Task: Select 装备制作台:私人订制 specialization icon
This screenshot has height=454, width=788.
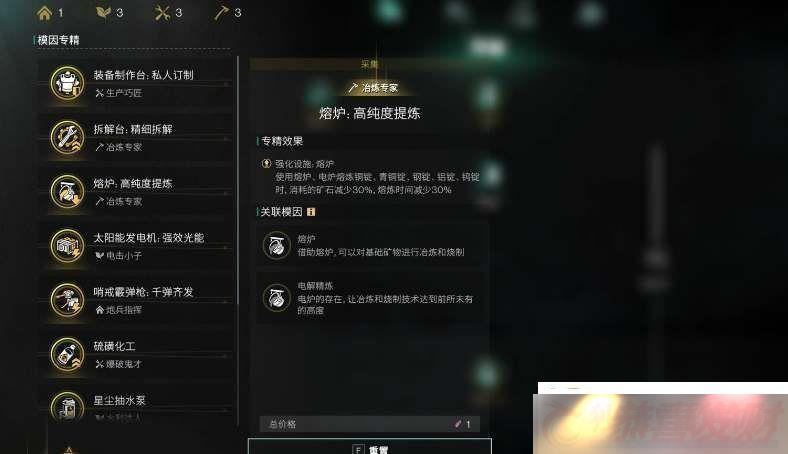Action: (x=67, y=83)
